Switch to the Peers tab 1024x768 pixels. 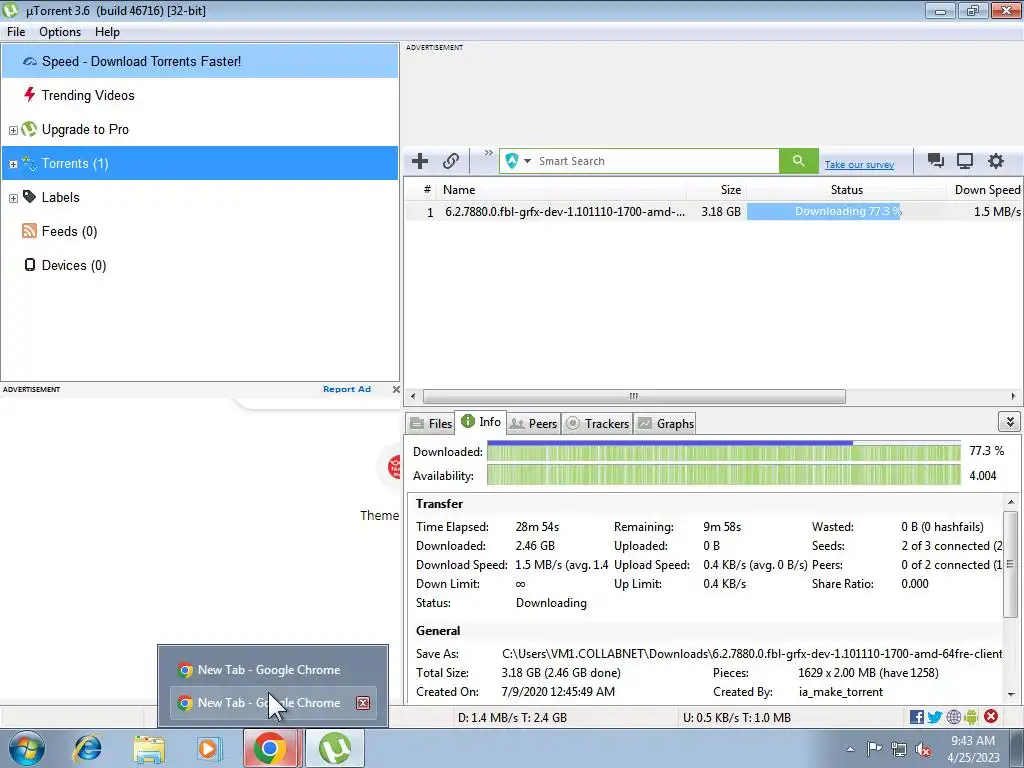point(534,423)
